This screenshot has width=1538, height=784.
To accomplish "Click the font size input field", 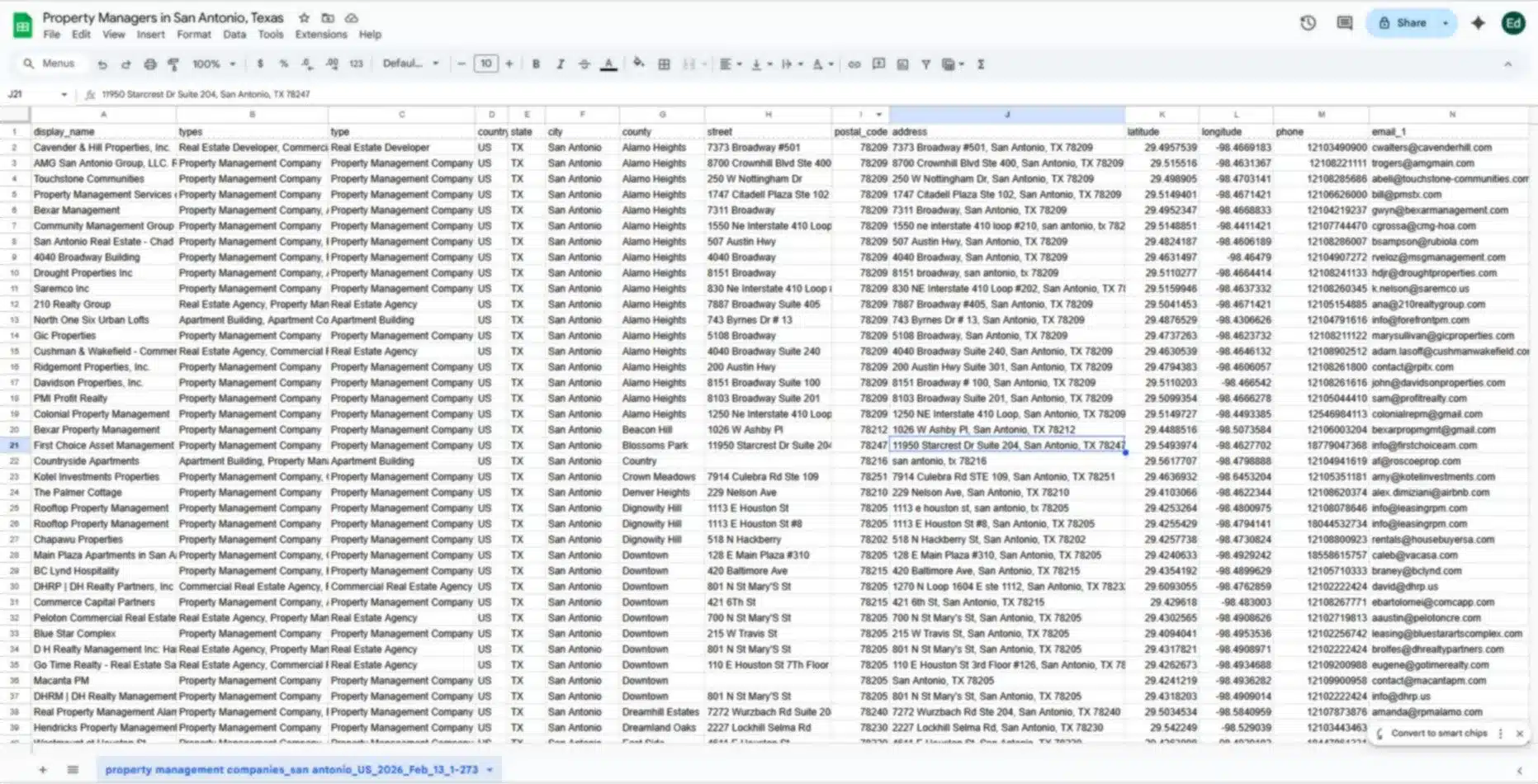I will [485, 64].
